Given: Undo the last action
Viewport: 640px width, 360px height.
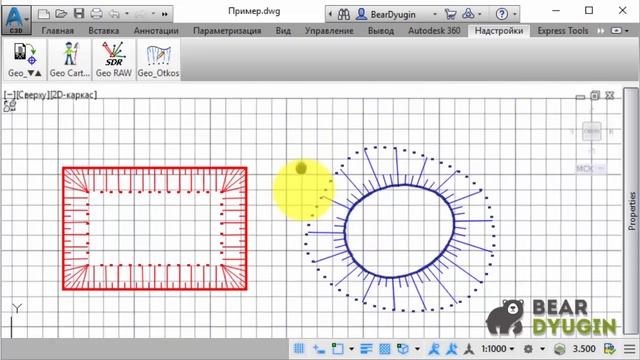Looking at the screenshot, I should click(x=114, y=14).
